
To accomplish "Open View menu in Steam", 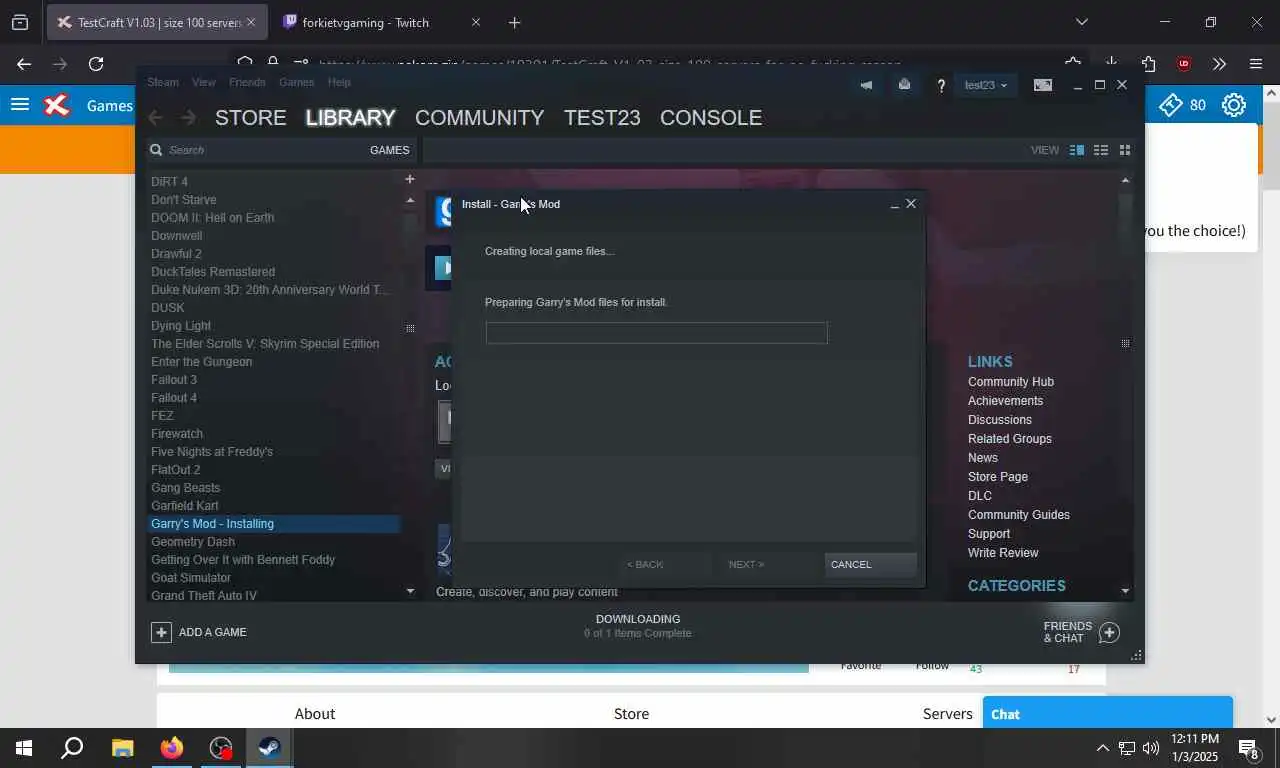I will click(204, 82).
